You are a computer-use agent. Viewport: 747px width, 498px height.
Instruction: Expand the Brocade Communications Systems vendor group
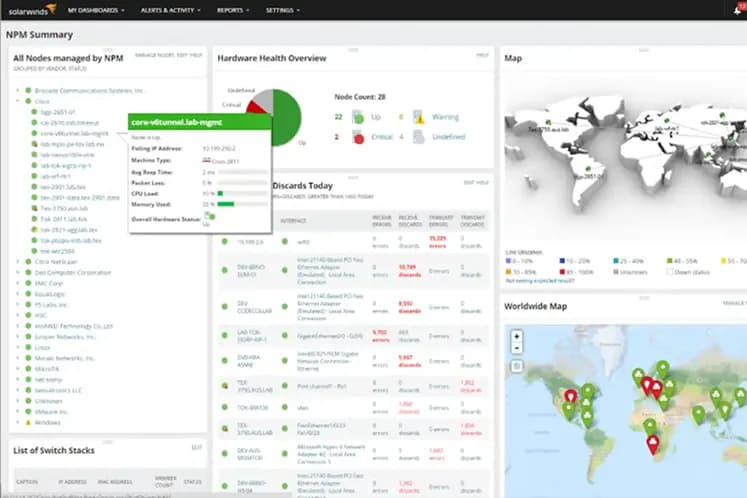point(18,90)
